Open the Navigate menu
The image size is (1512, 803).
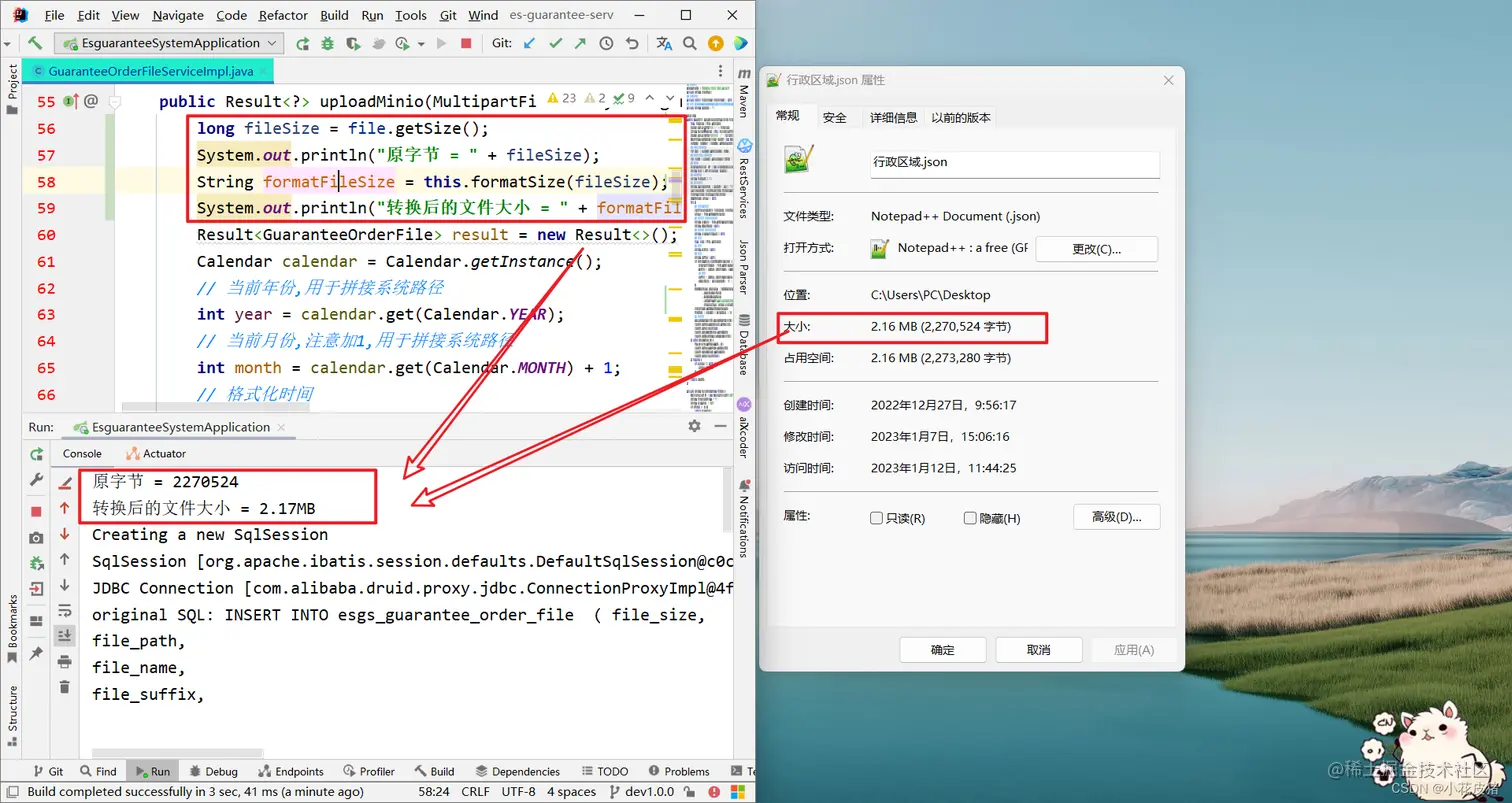coord(177,15)
